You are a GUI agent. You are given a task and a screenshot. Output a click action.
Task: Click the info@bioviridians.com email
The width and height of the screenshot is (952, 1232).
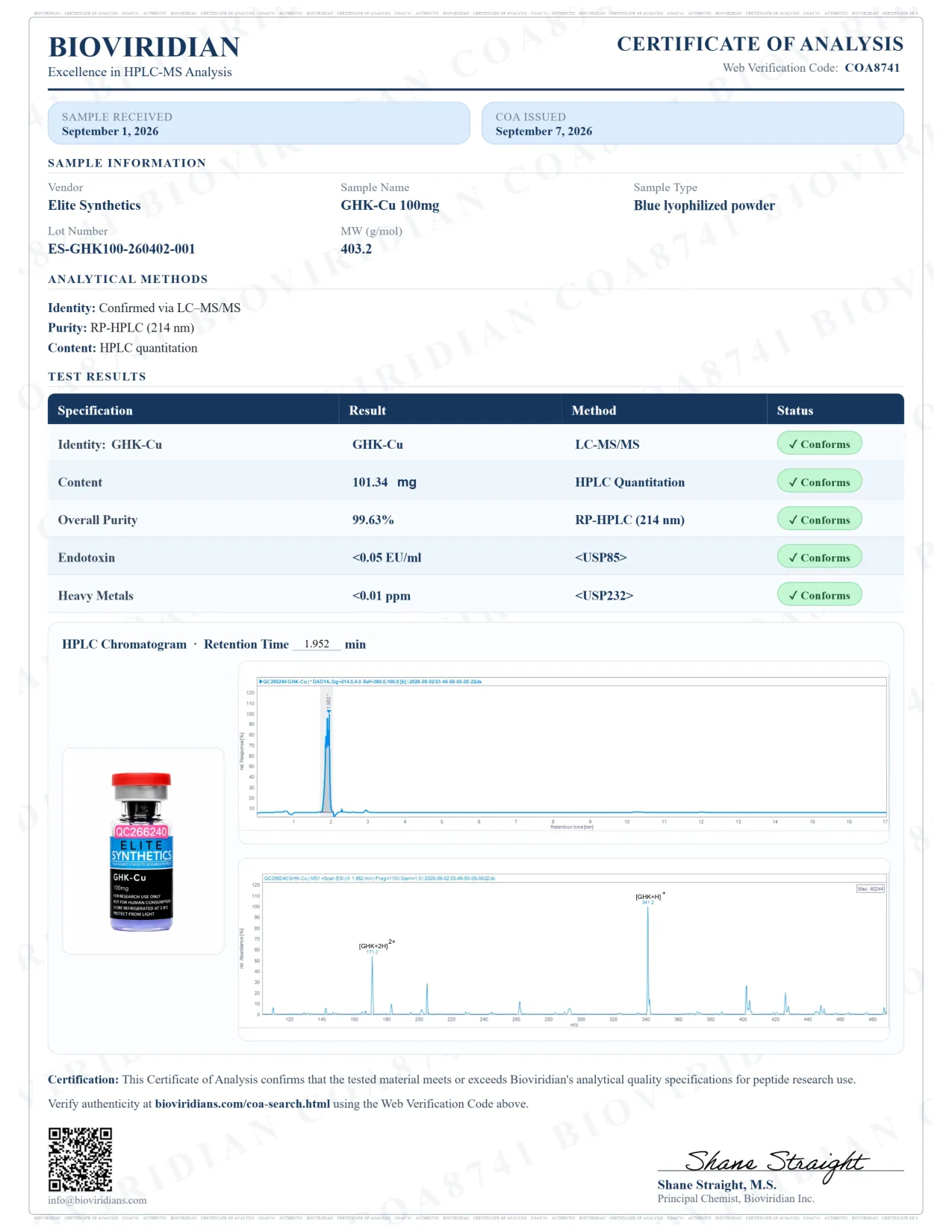tap(97, 1200)
